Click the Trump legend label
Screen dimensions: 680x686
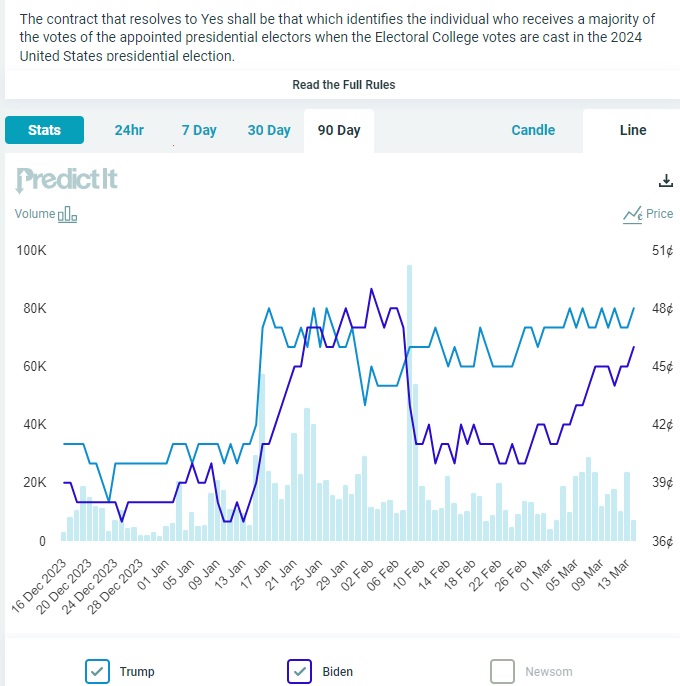click(137, 672)
